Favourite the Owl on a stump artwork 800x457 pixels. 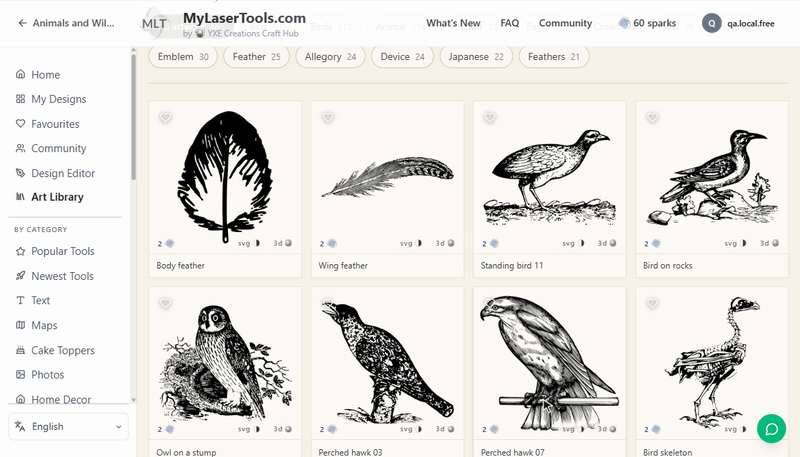tap(165, 303)
